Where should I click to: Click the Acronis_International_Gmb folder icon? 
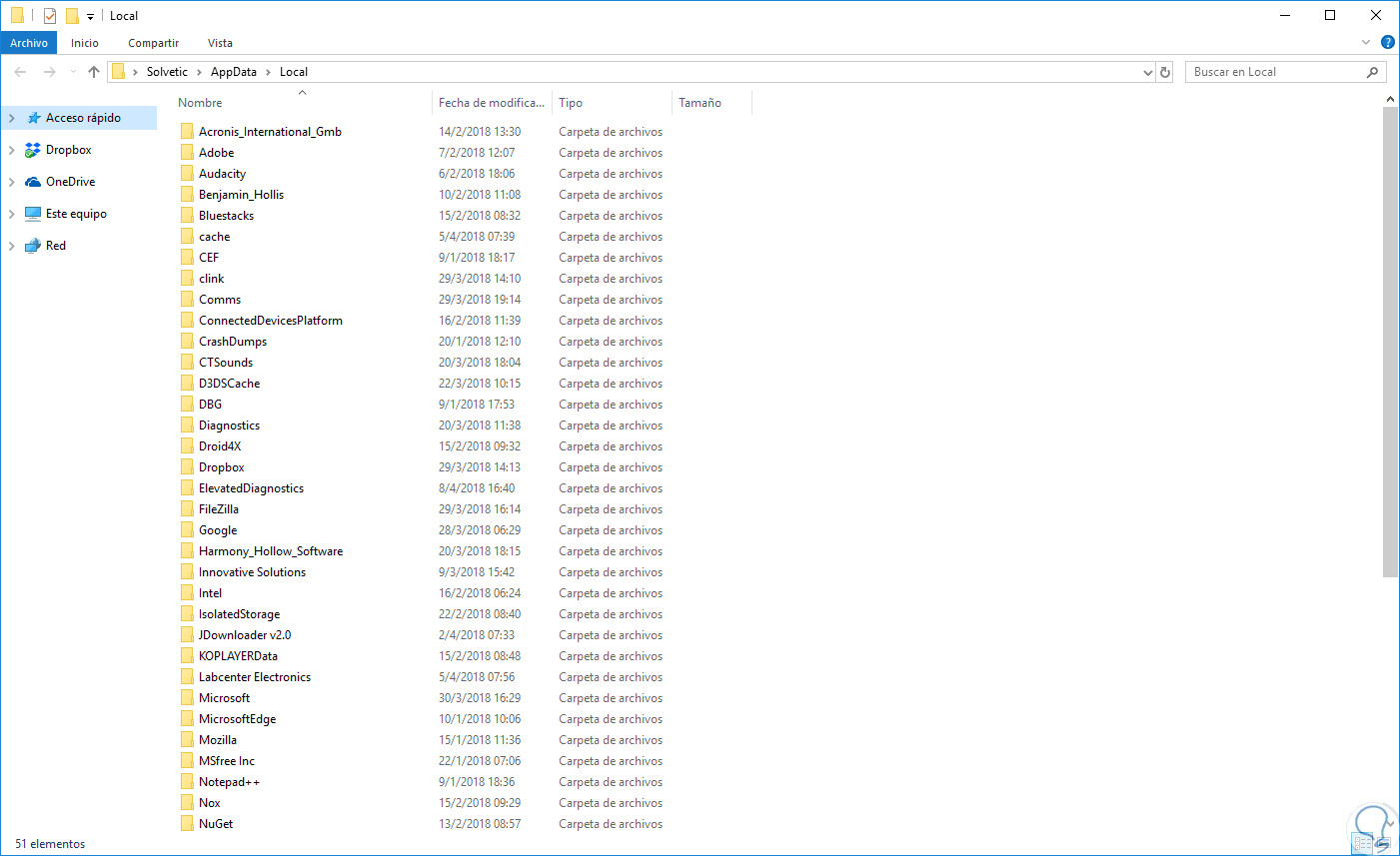click(x=187, y=132)
